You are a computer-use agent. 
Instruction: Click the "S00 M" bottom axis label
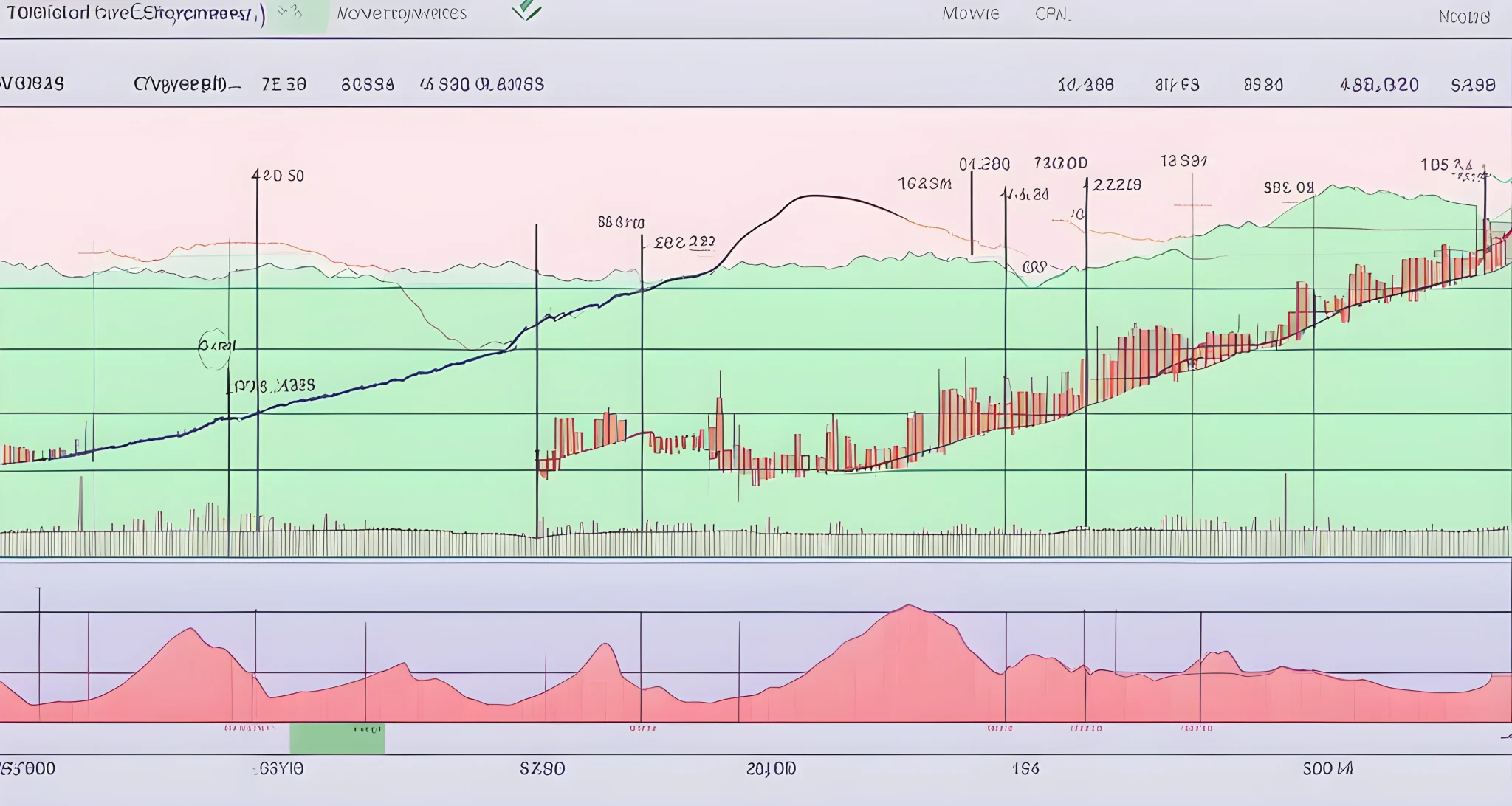(x=1327, y=768)
